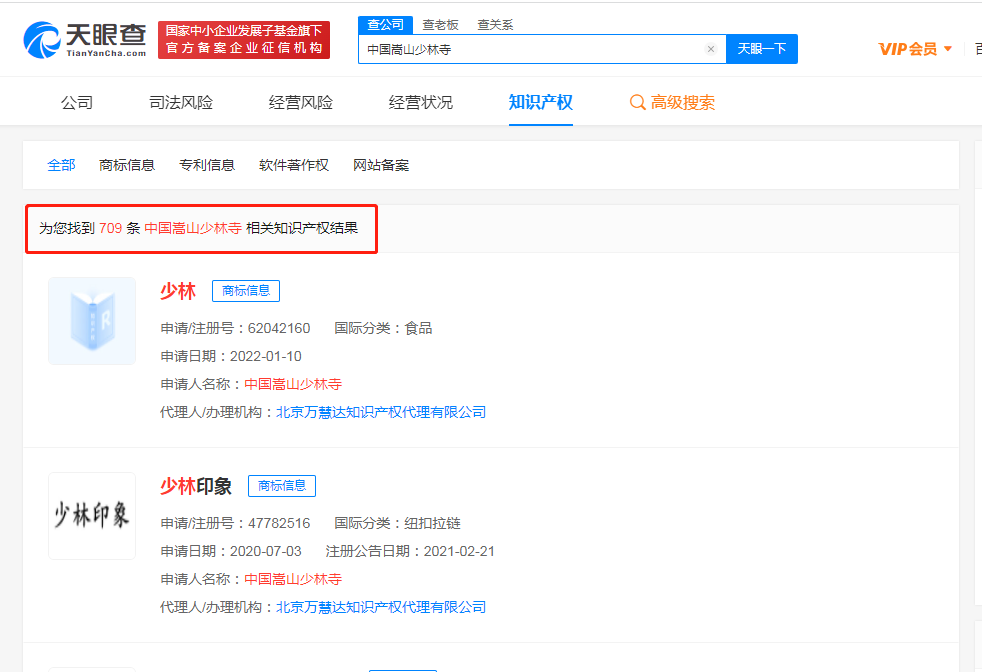
Task: Open the 少林印象 trademark title
Action: [x=196, y=485]
